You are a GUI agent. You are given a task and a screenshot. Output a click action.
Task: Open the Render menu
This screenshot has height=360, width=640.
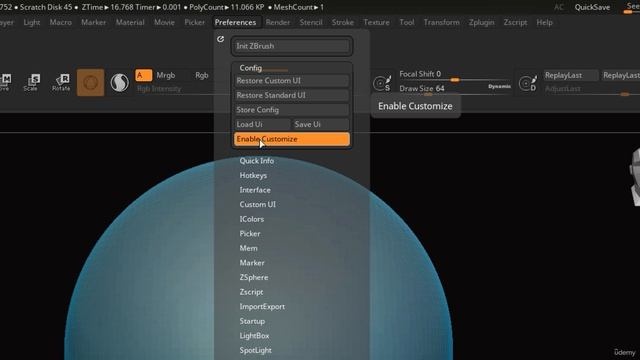click(x=278, y=22)
